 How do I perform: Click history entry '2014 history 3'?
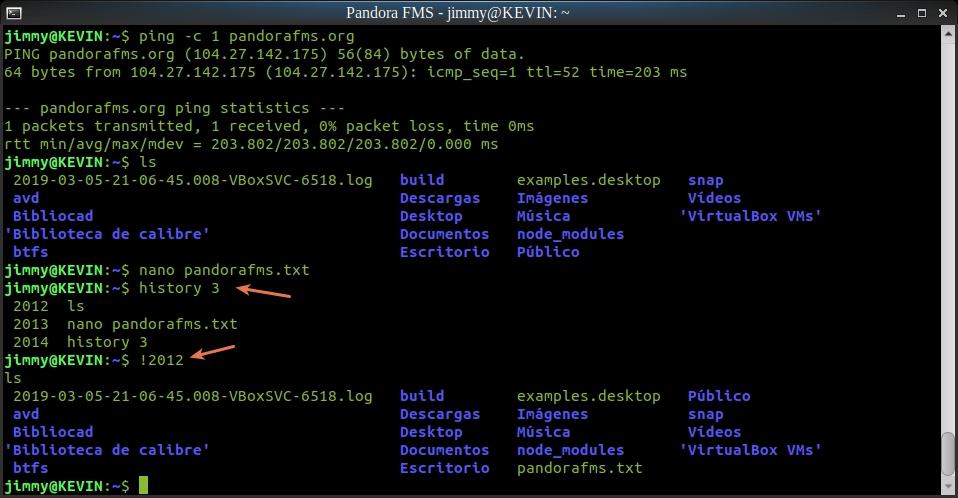point(80,342)
